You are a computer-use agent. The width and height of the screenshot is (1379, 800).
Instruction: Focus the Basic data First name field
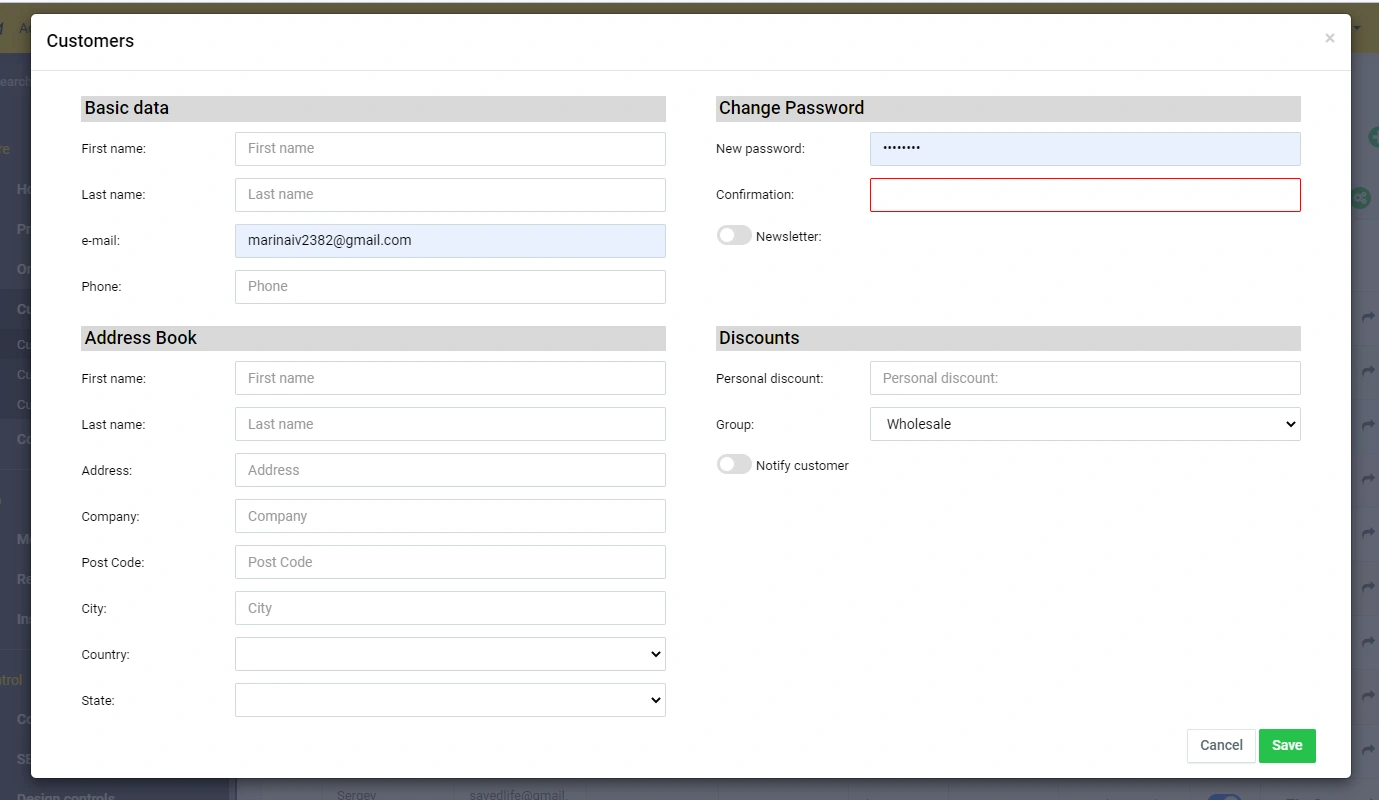(x=450, y=148)
